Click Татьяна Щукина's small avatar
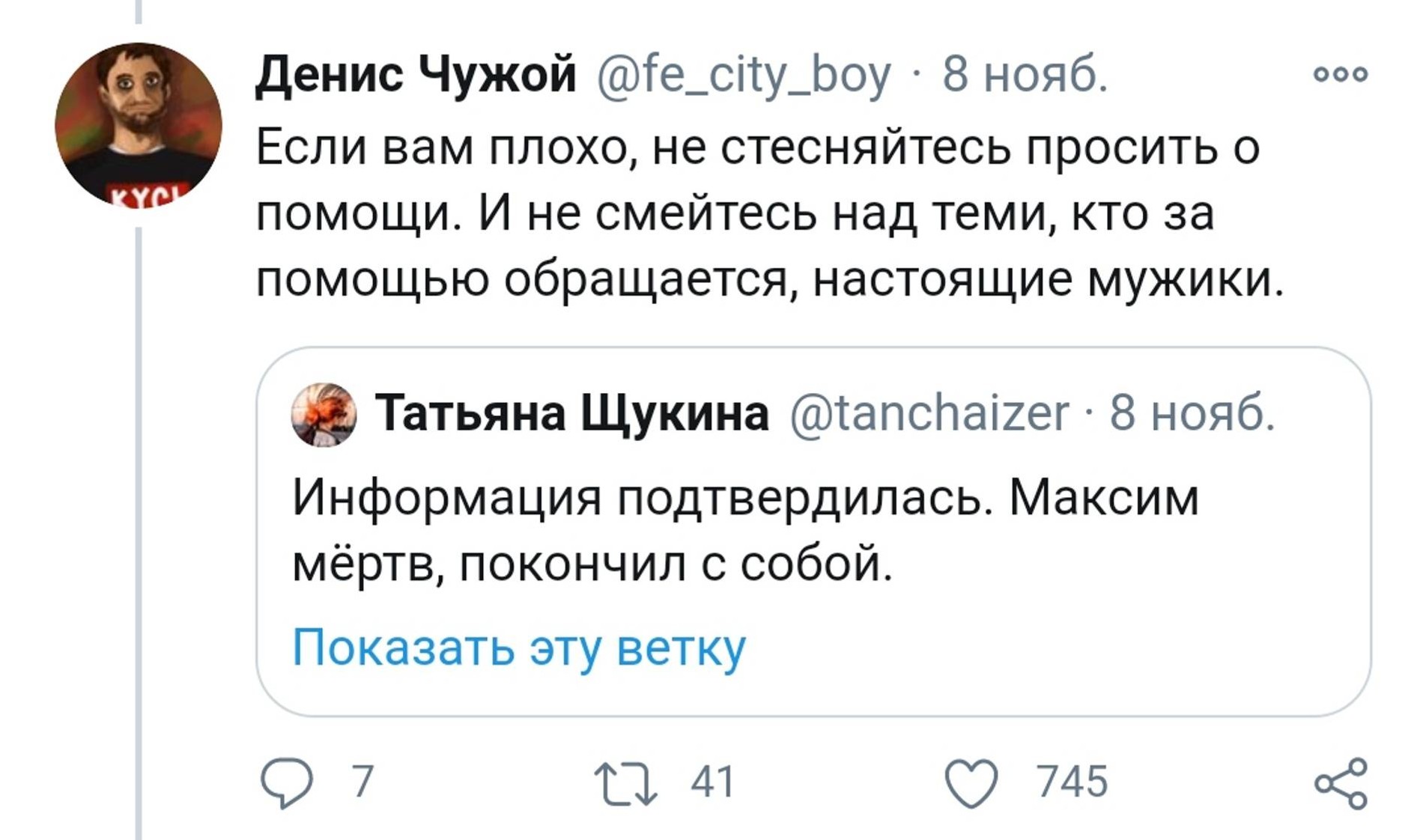 324,414
